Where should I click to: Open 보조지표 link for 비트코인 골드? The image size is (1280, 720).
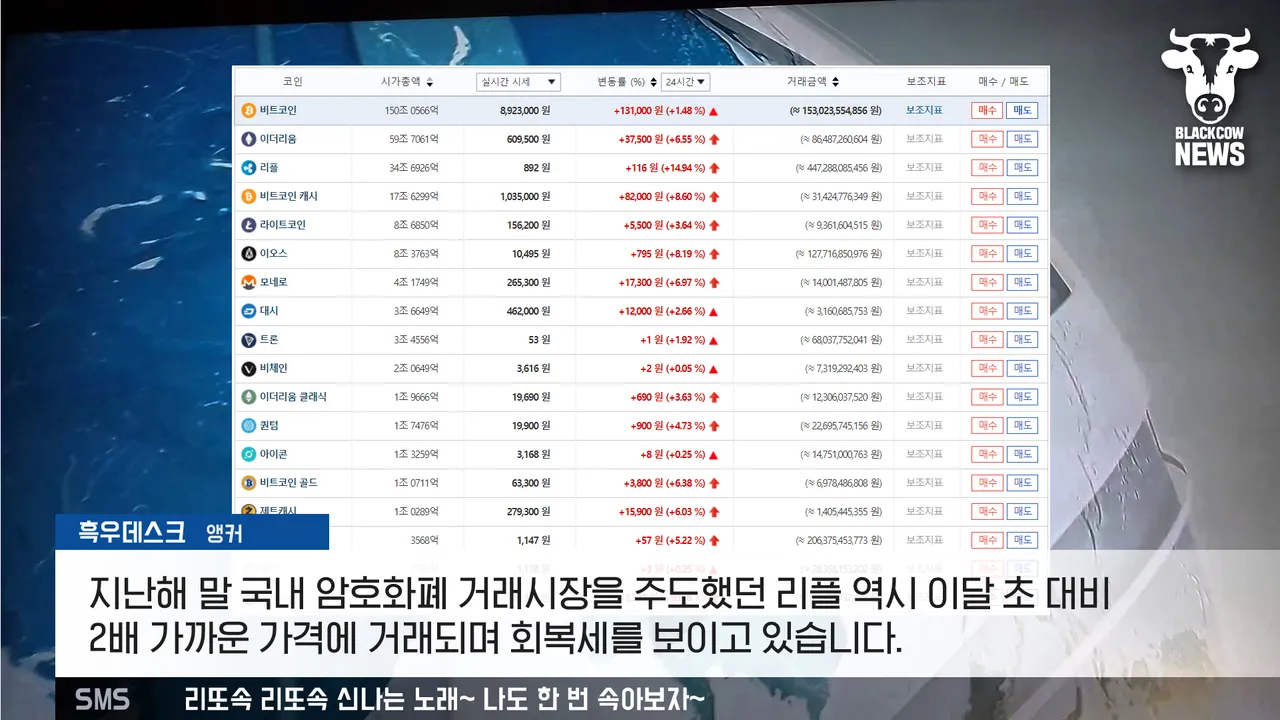tap(924, 483)
